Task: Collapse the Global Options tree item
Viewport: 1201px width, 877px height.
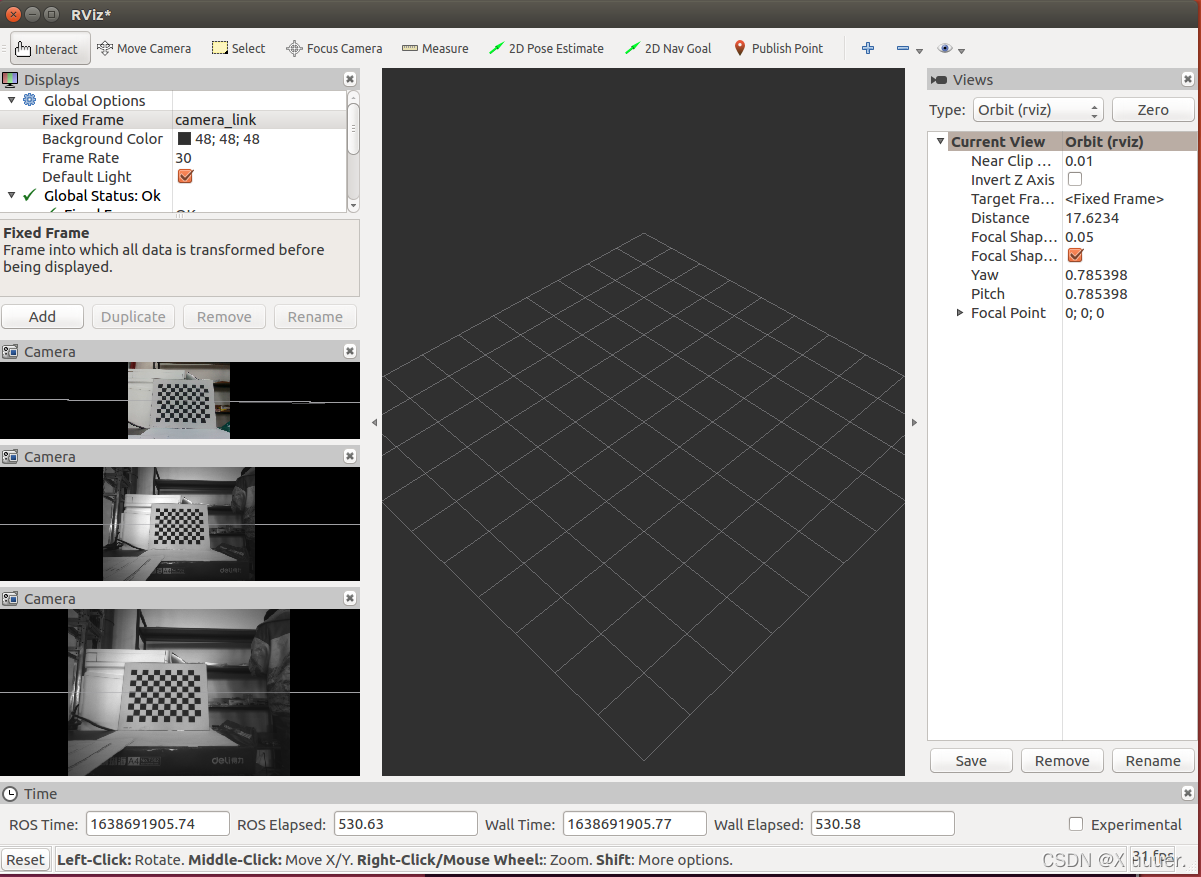Action: [x=11, y=100]
